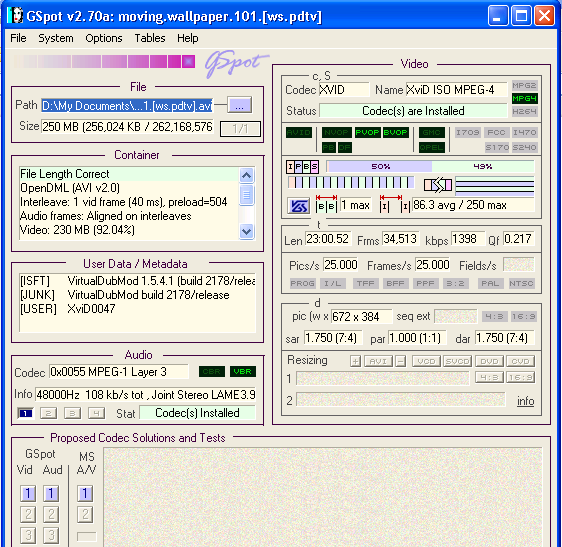Click the 1/1 file counter button
Viewport: 562px width, 547px height.
[240, 128]
